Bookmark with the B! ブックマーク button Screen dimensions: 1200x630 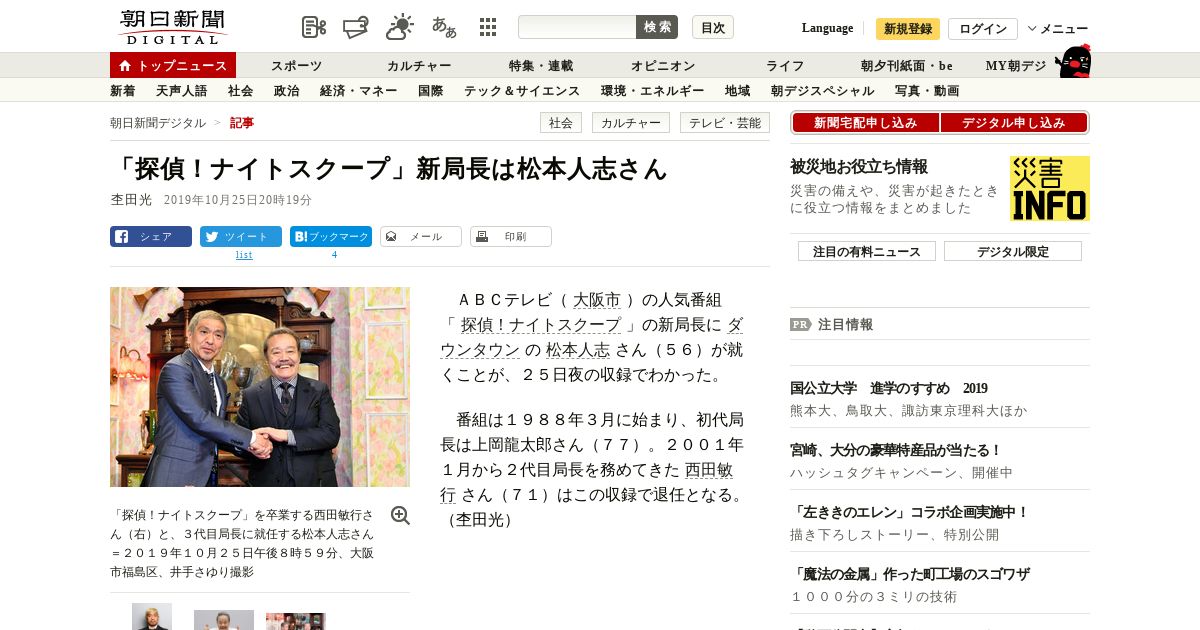click(331, 237)
